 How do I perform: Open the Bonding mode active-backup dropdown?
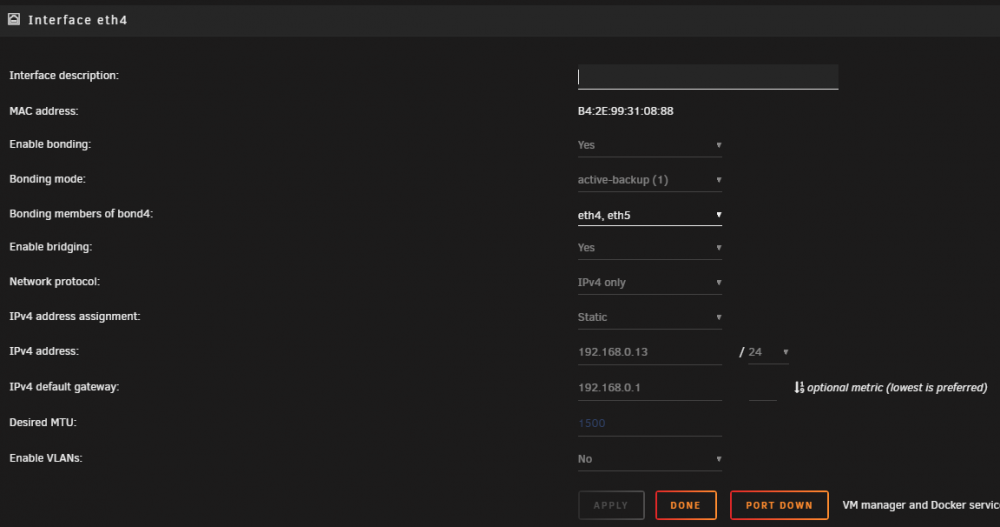(x=649, y=180)
